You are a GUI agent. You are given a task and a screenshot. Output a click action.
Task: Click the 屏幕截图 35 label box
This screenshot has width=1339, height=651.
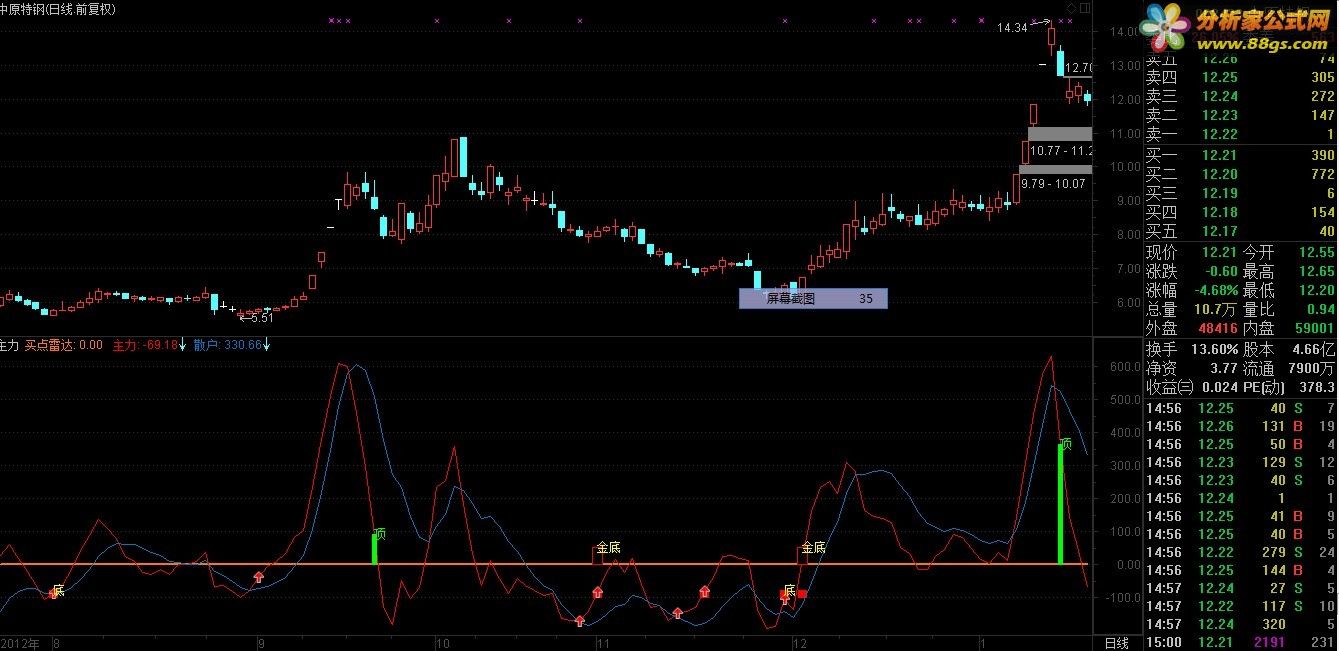tap(813, 298)
